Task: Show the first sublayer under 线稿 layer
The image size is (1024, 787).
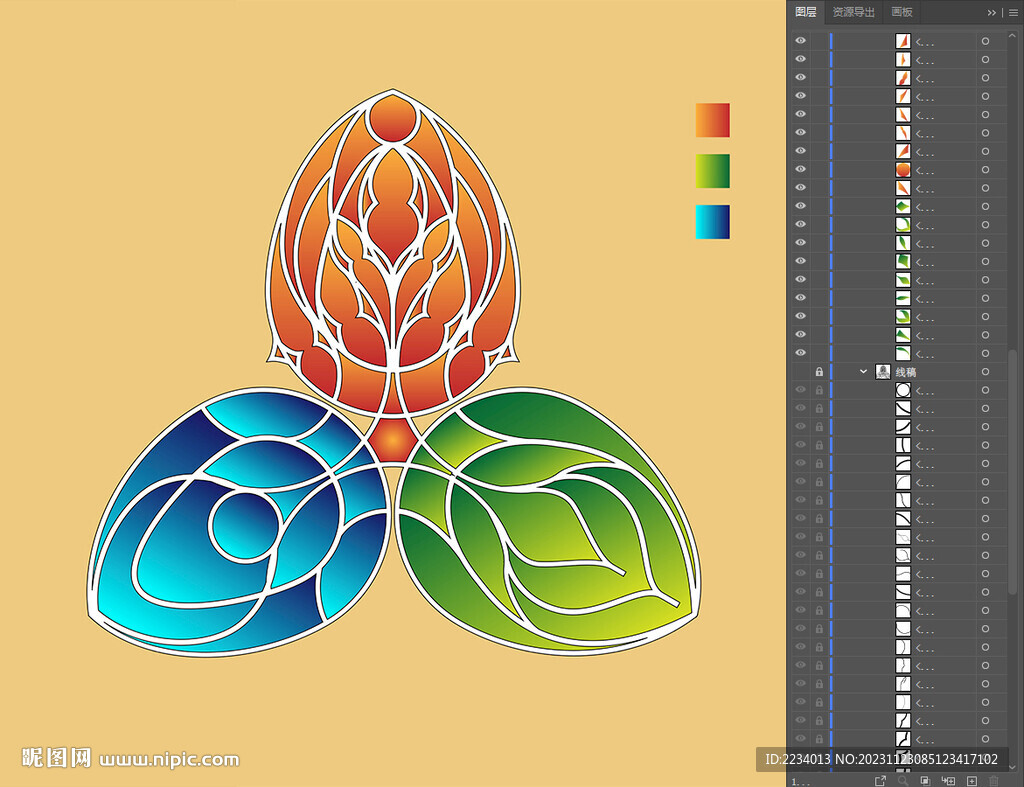Action: pos(800,390)
